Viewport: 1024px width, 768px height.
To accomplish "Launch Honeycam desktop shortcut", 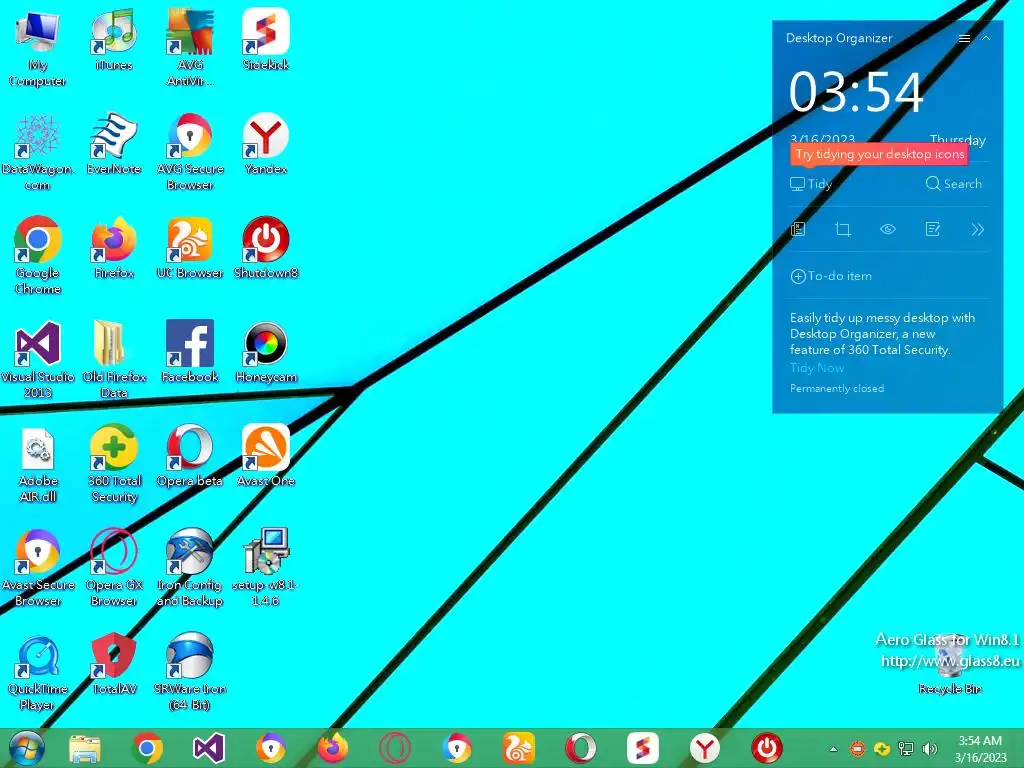I will (x=266, y=351).
